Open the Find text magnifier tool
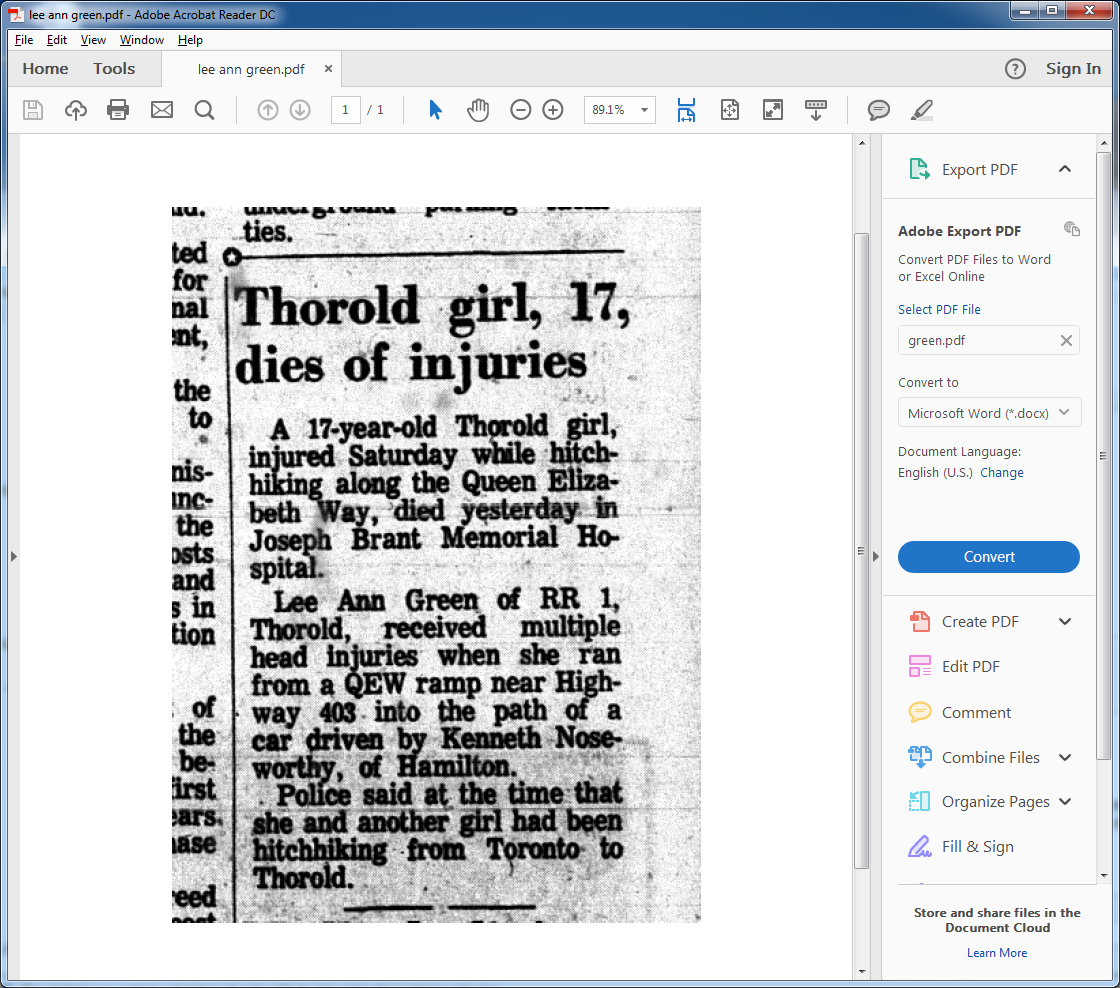This screenshot has height=988, width=1120. 204,110
